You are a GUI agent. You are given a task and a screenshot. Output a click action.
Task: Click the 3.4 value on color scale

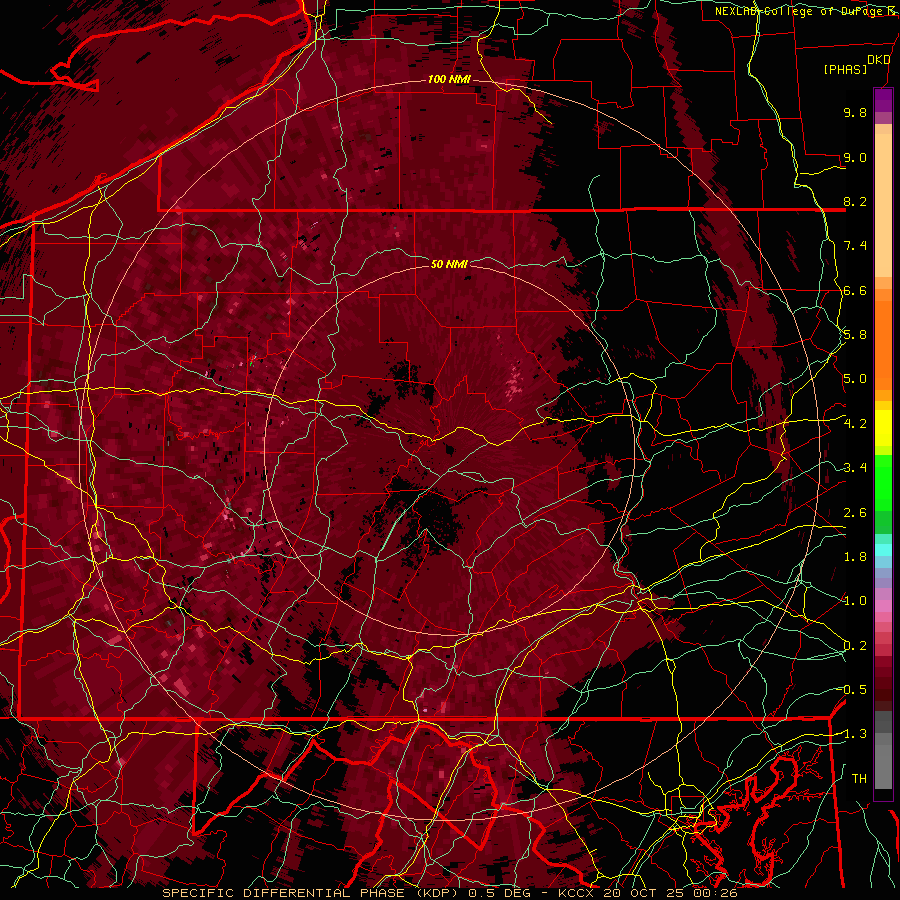[x=855, y=468]
